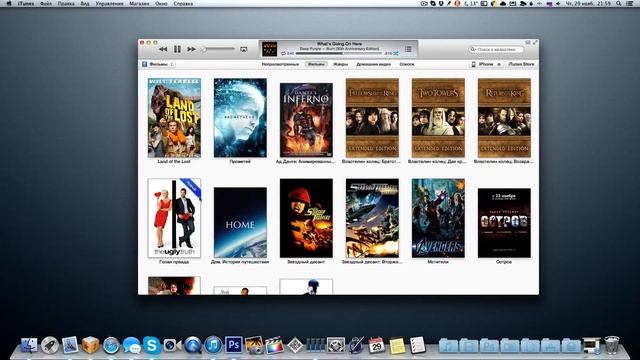Enter full screen mode in iTunes
The width and height of the screenshot is (640, 360).
(x=535, y=42)
